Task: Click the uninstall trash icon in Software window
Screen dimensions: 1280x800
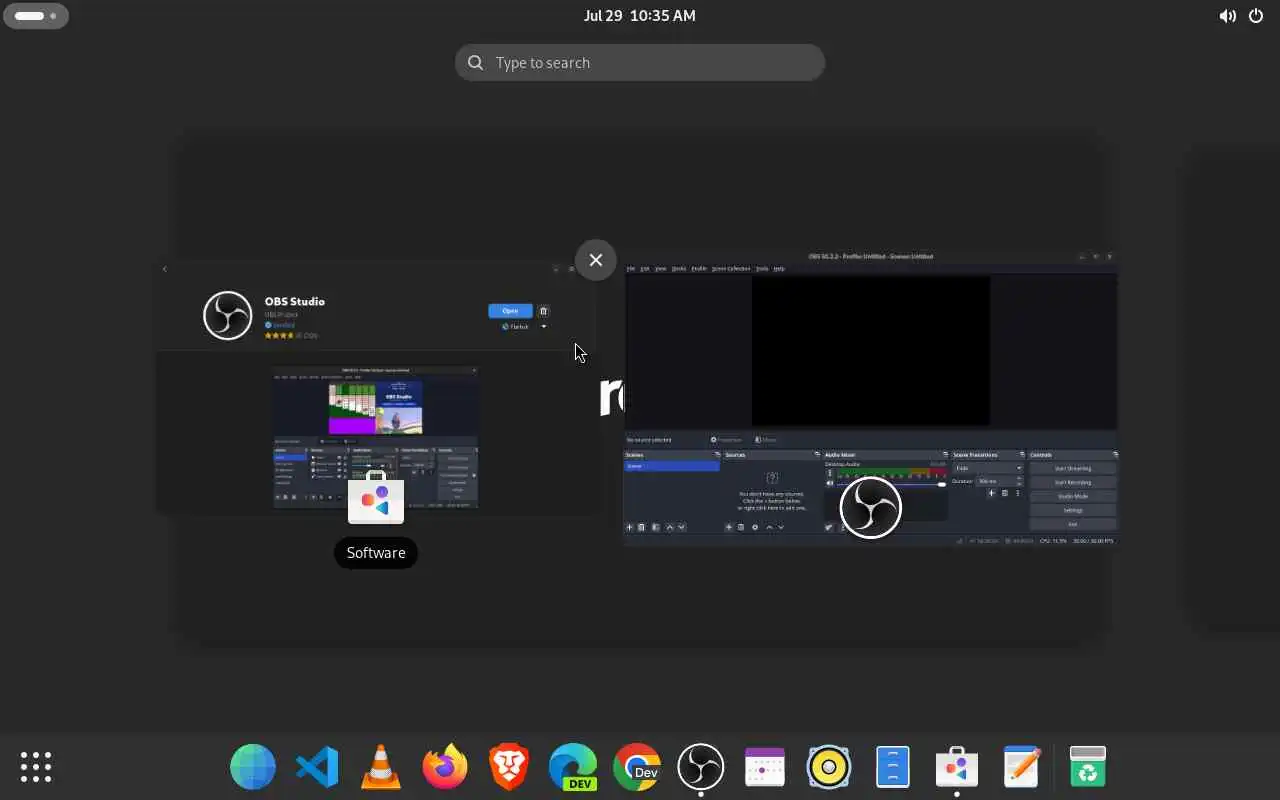Action: pos(544,311)
